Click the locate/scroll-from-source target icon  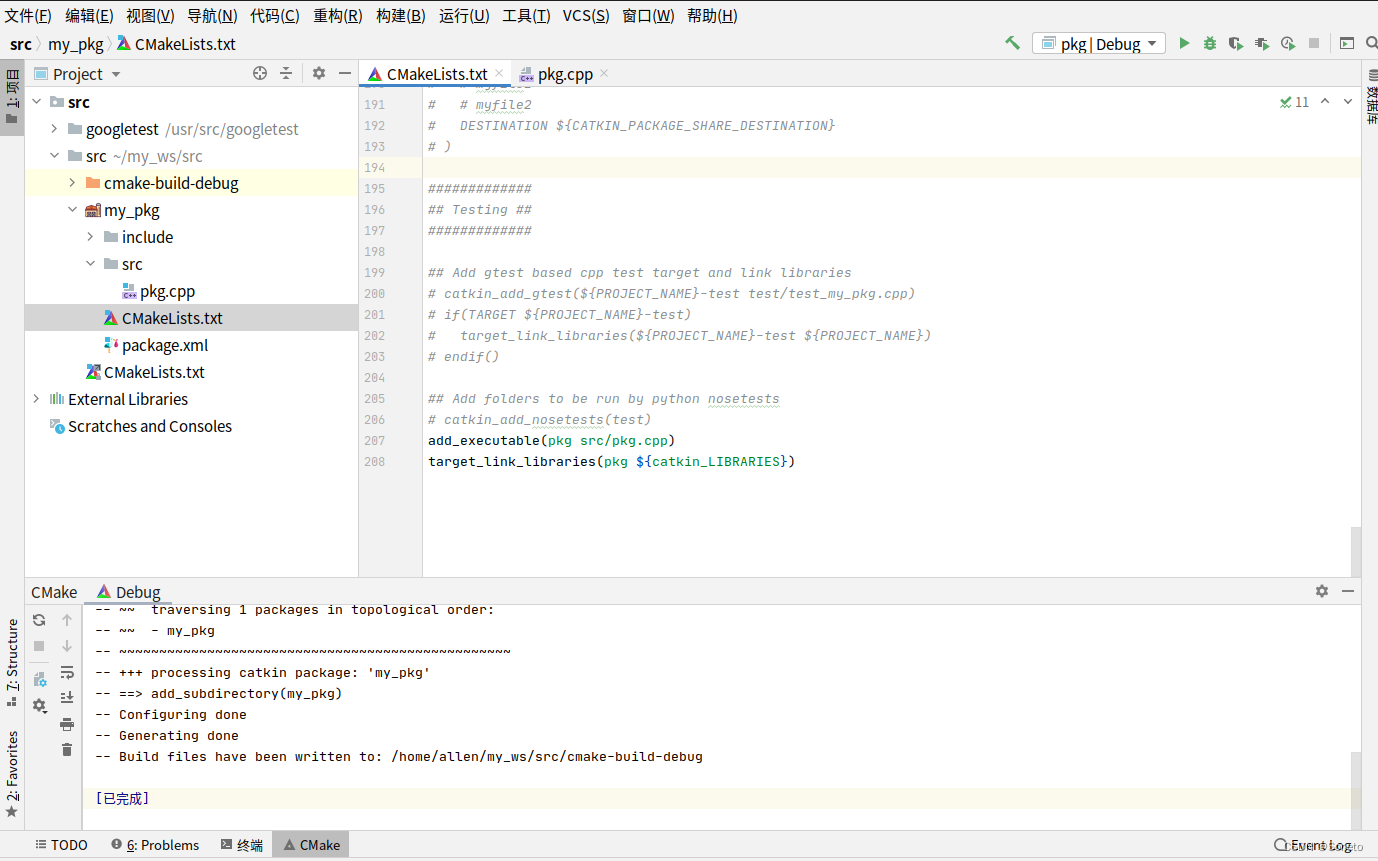point(260,73)
